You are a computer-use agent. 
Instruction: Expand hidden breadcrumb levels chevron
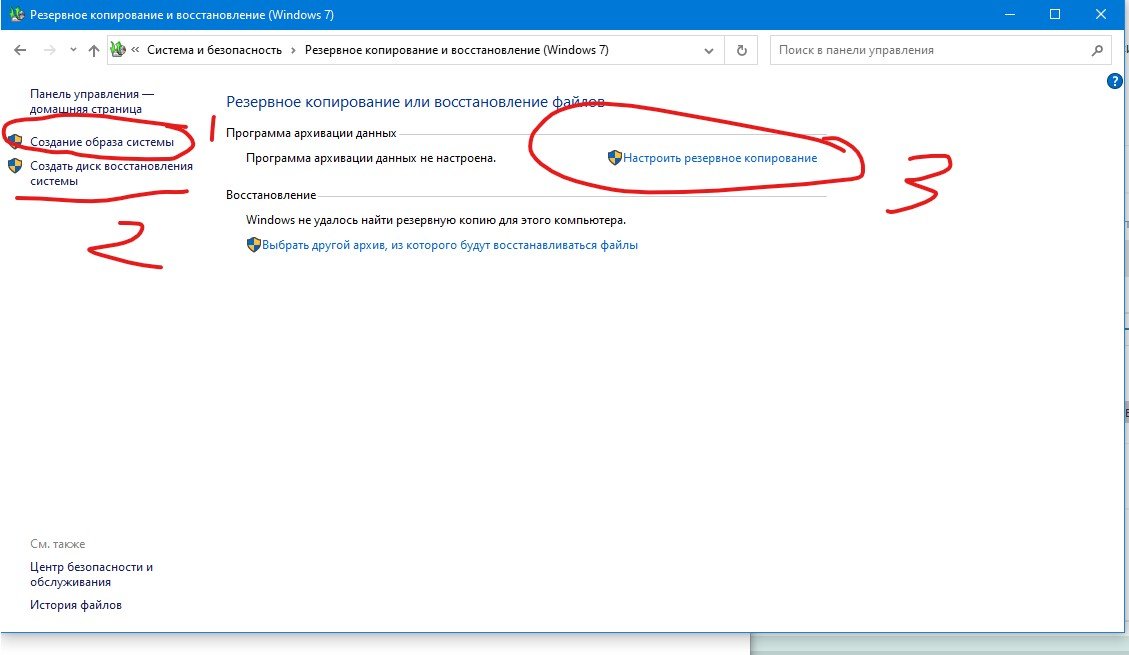[135, 50]
